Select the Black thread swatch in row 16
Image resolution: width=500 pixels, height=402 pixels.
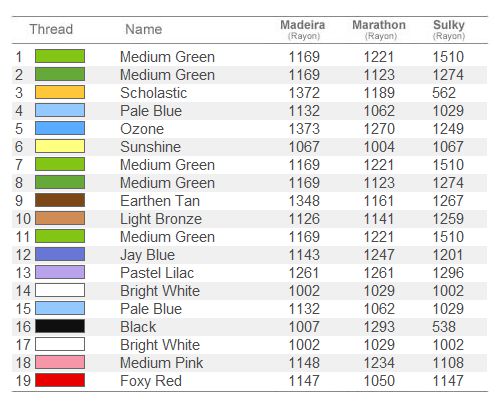tap(60, 326)
